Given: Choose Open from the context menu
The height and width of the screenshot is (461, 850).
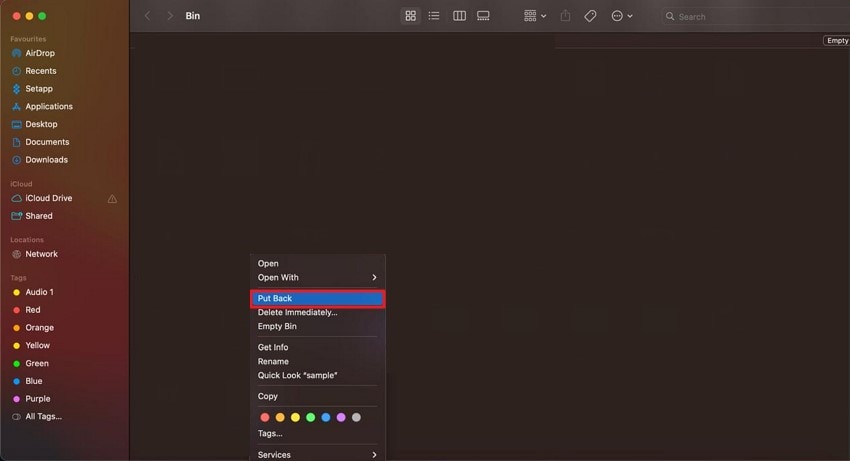Looking at the screenshot, I should point(317,264).
